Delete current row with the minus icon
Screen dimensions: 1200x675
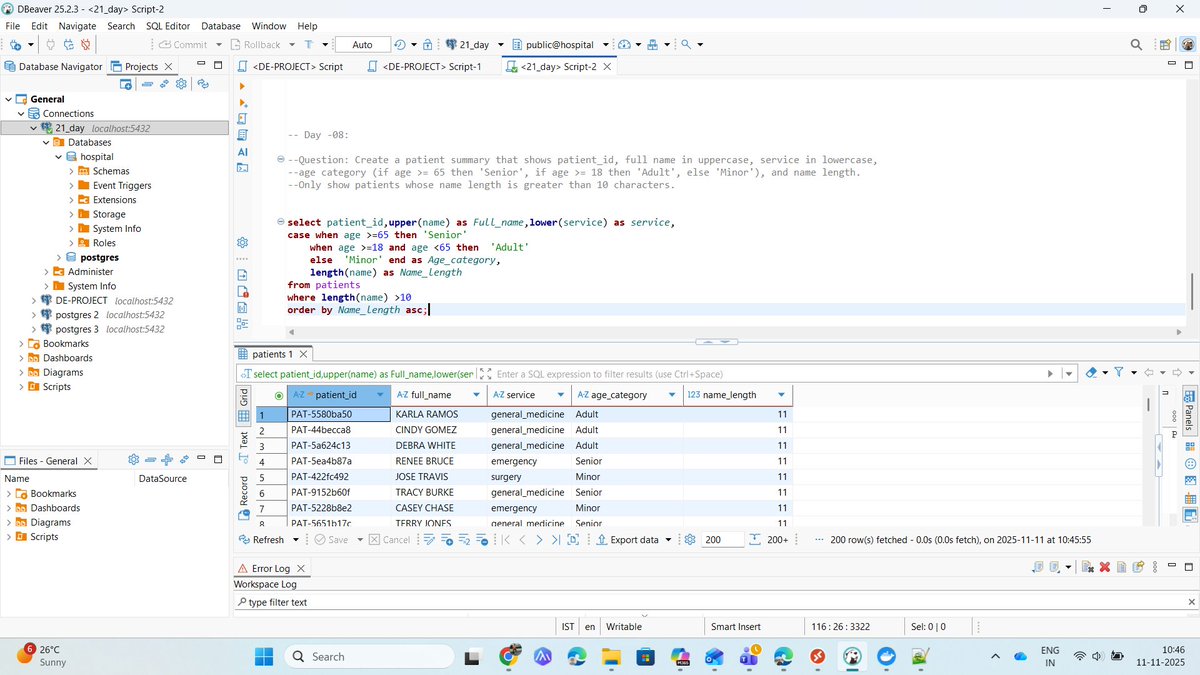coord(482,539)
